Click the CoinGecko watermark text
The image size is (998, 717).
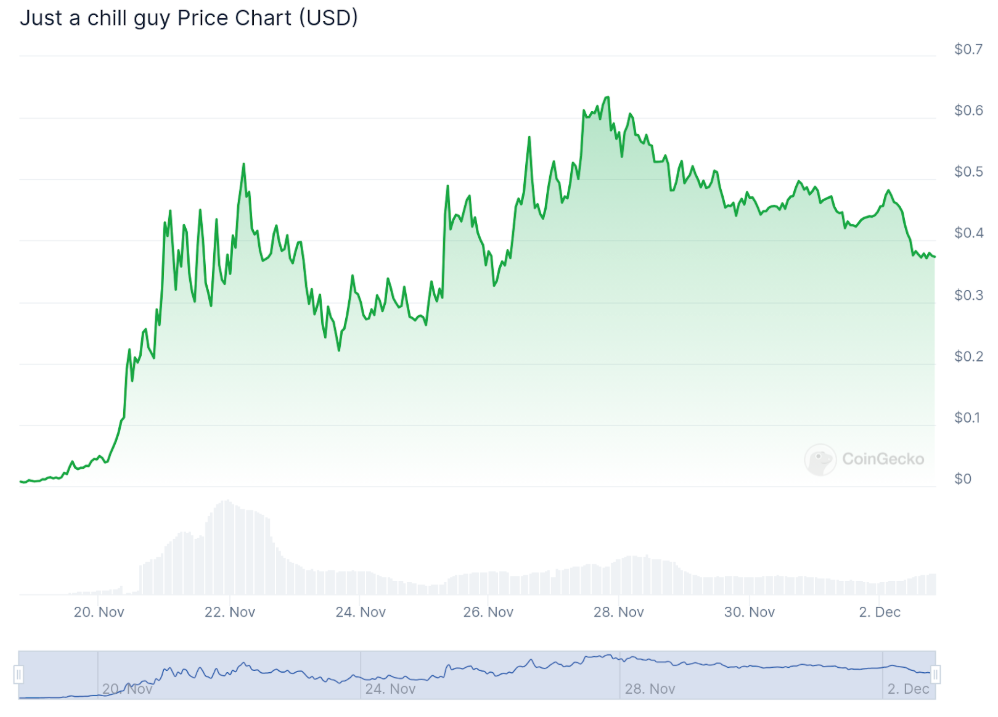(883, 459)
